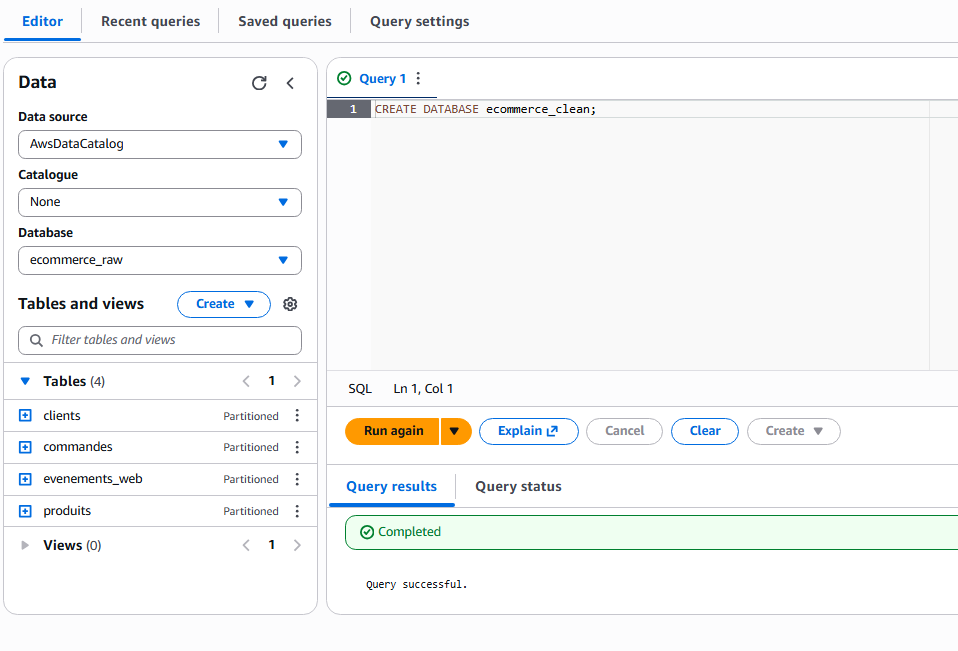Switch to Saved queries tab
Viewport: 958px width, 651px height.
pyautogui.click(x=285, y=21)
